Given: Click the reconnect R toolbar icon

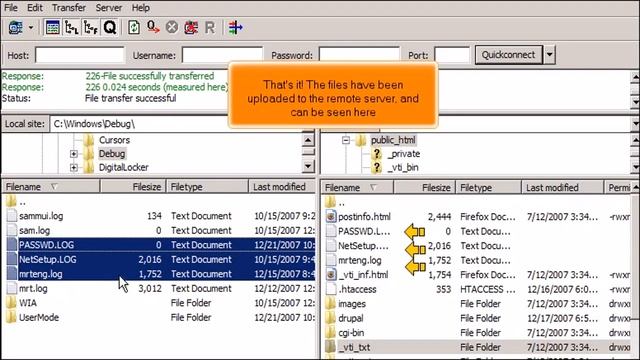Looking at the screenshot, I should [210, 28].
